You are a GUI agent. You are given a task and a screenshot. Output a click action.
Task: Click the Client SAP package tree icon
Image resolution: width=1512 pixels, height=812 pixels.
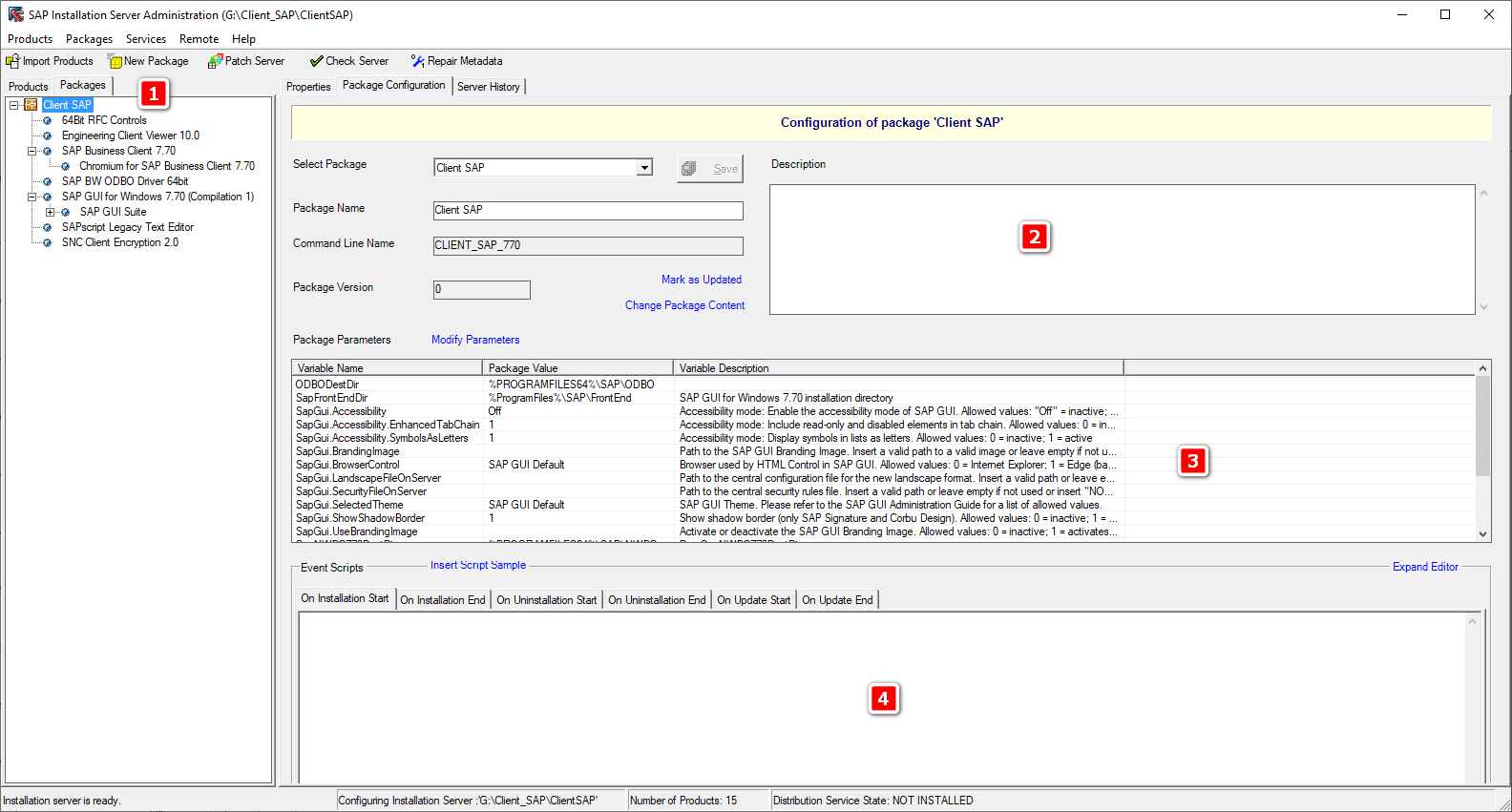[x=31, y=105]
